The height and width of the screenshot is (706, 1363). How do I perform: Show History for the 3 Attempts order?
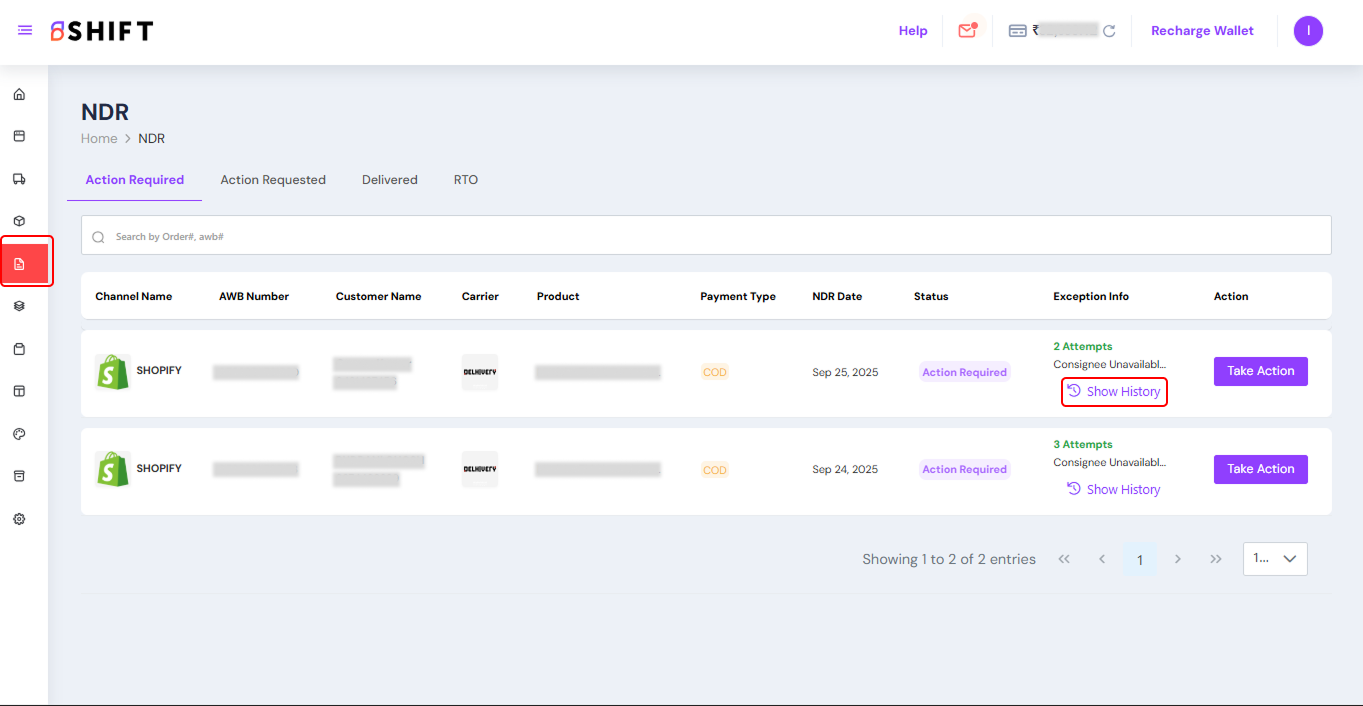pyautogui.click(x=1114, y=489)
